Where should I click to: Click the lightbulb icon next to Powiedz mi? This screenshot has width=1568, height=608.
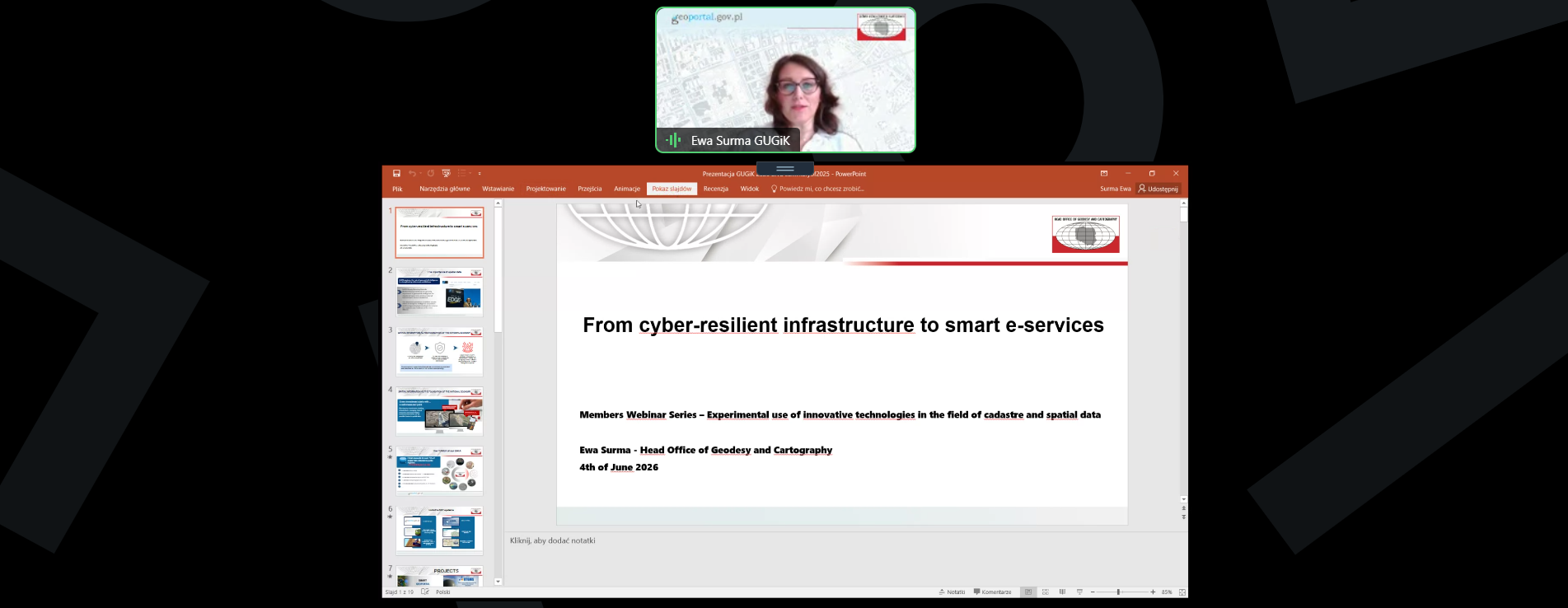pos(774,189)
